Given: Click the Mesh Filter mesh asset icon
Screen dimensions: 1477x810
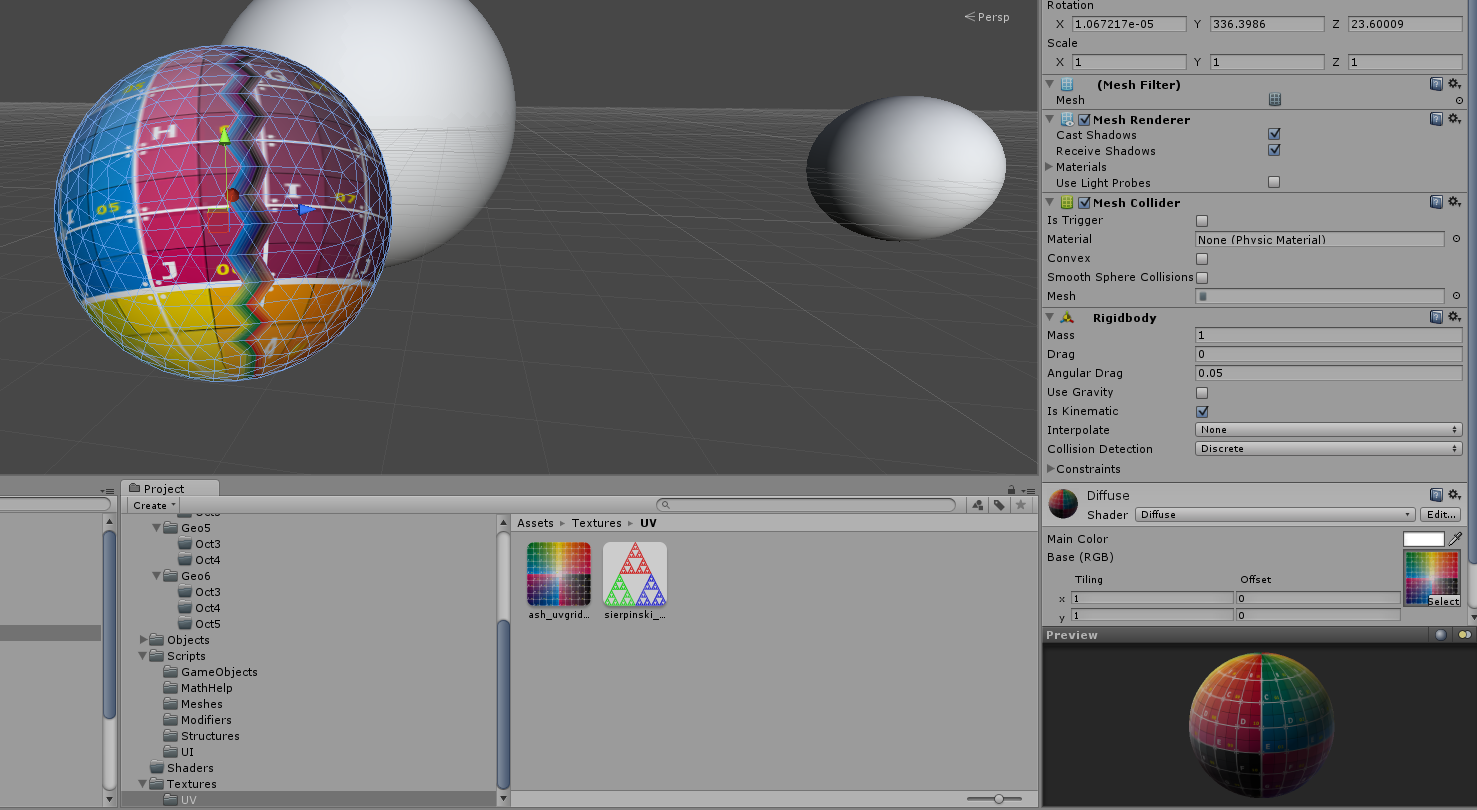Looking at the screenshot, I should (1274, 100).
